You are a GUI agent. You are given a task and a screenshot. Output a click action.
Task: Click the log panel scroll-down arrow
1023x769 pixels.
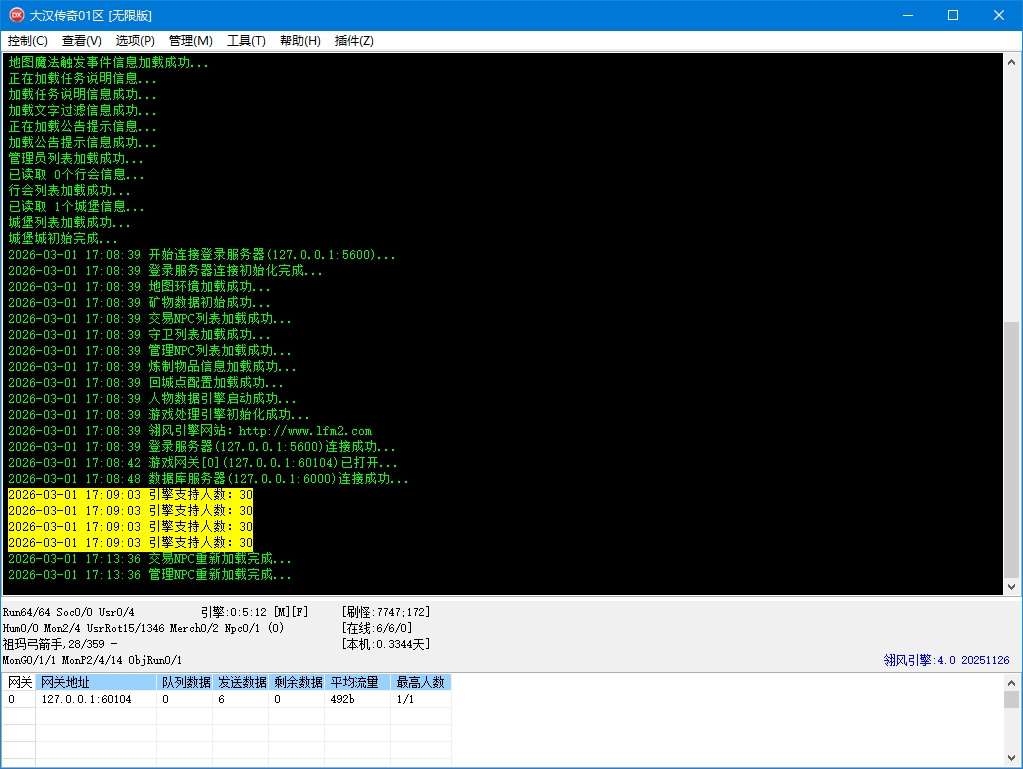tap(1012, 587)
